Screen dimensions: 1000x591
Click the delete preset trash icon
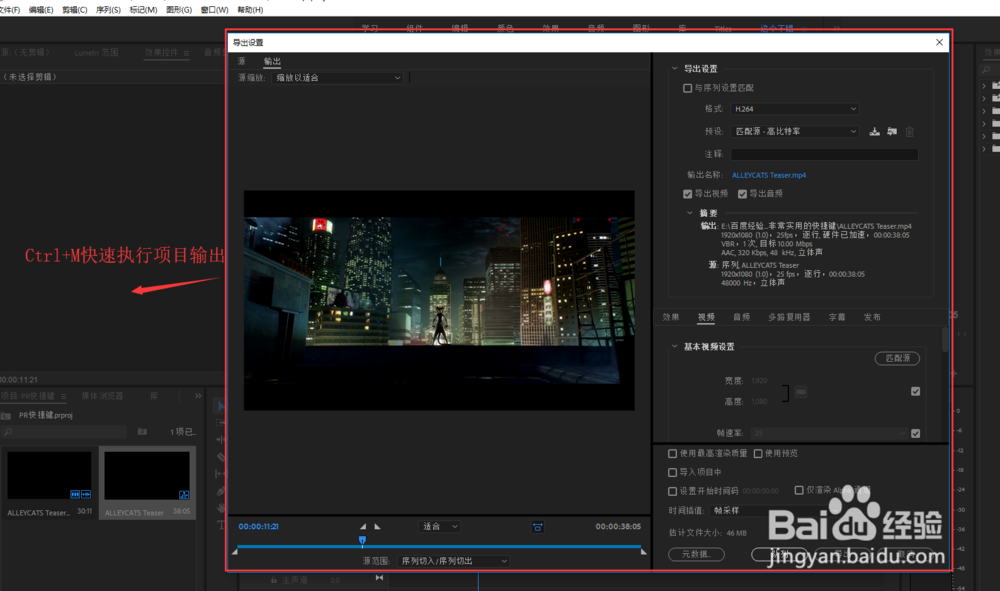click(x=909, y=131)
